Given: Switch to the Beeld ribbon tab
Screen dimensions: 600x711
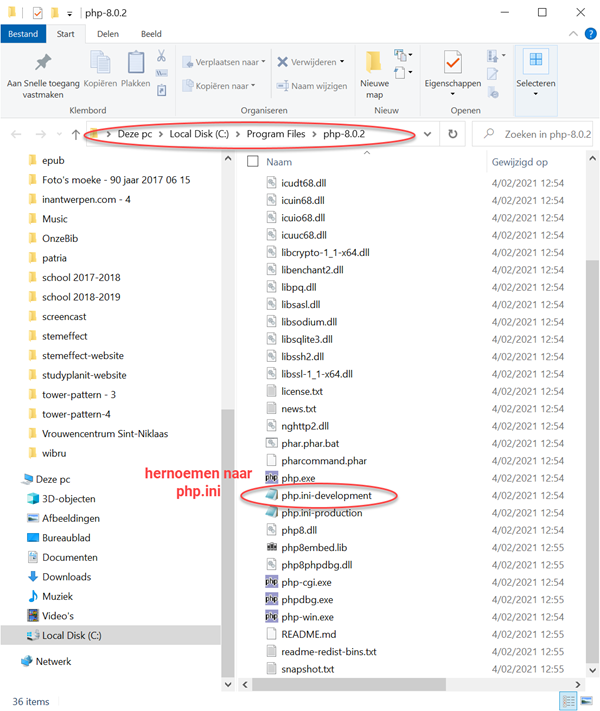Looking at the screenshot, I should point(151,34).
